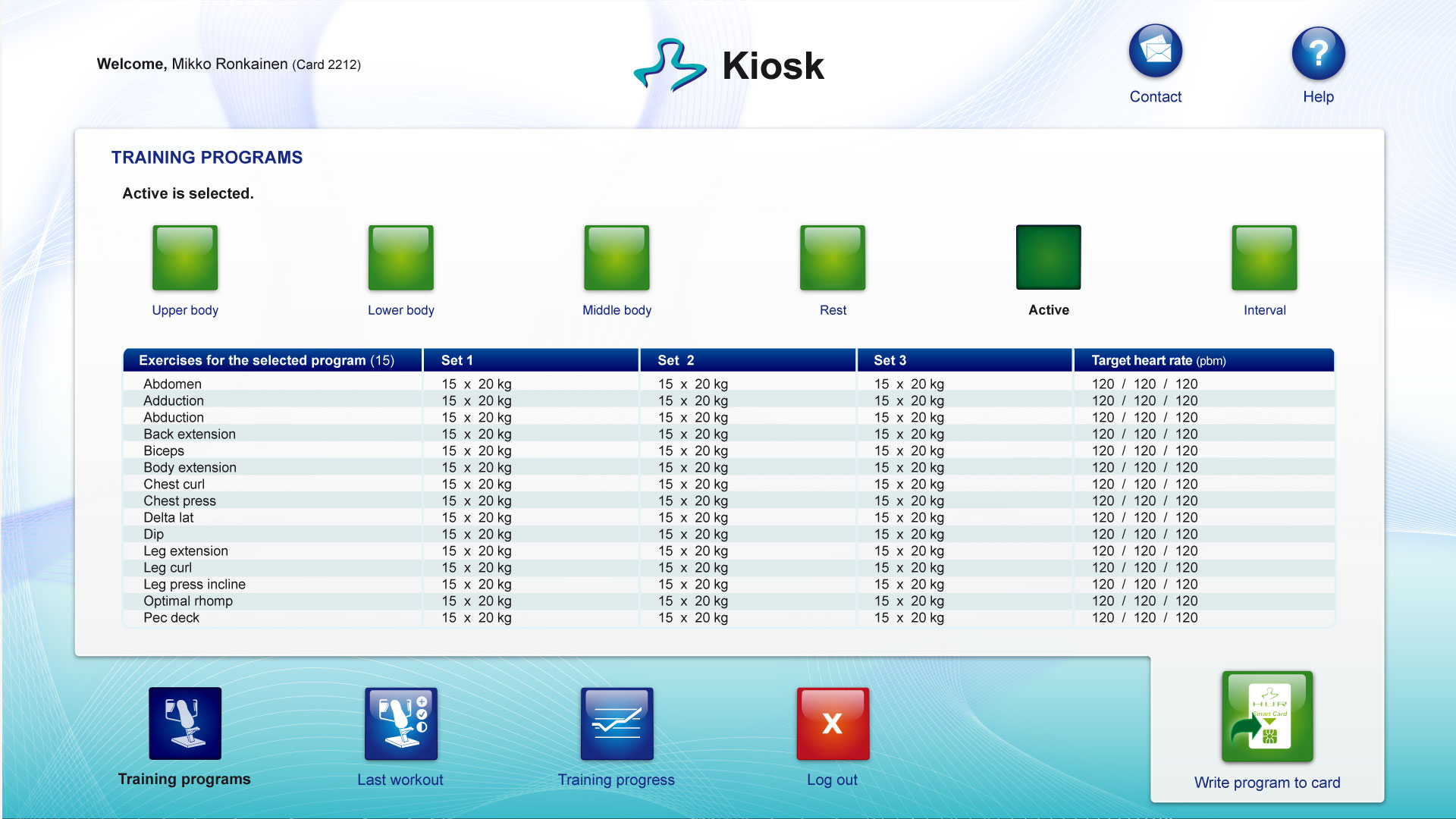
Task: Click the Set 1 column header
Action: tap(457, 360)
